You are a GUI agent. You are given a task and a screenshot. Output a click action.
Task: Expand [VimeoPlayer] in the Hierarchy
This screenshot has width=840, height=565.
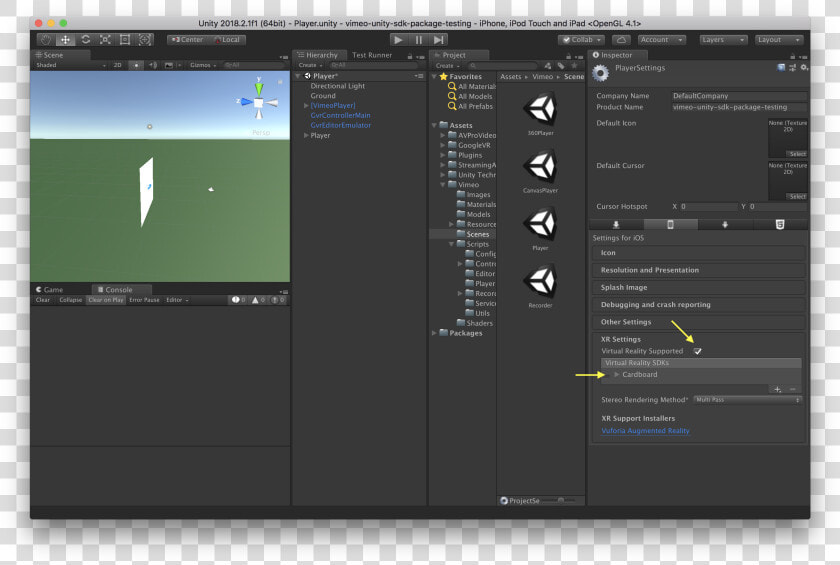[306, 106]
